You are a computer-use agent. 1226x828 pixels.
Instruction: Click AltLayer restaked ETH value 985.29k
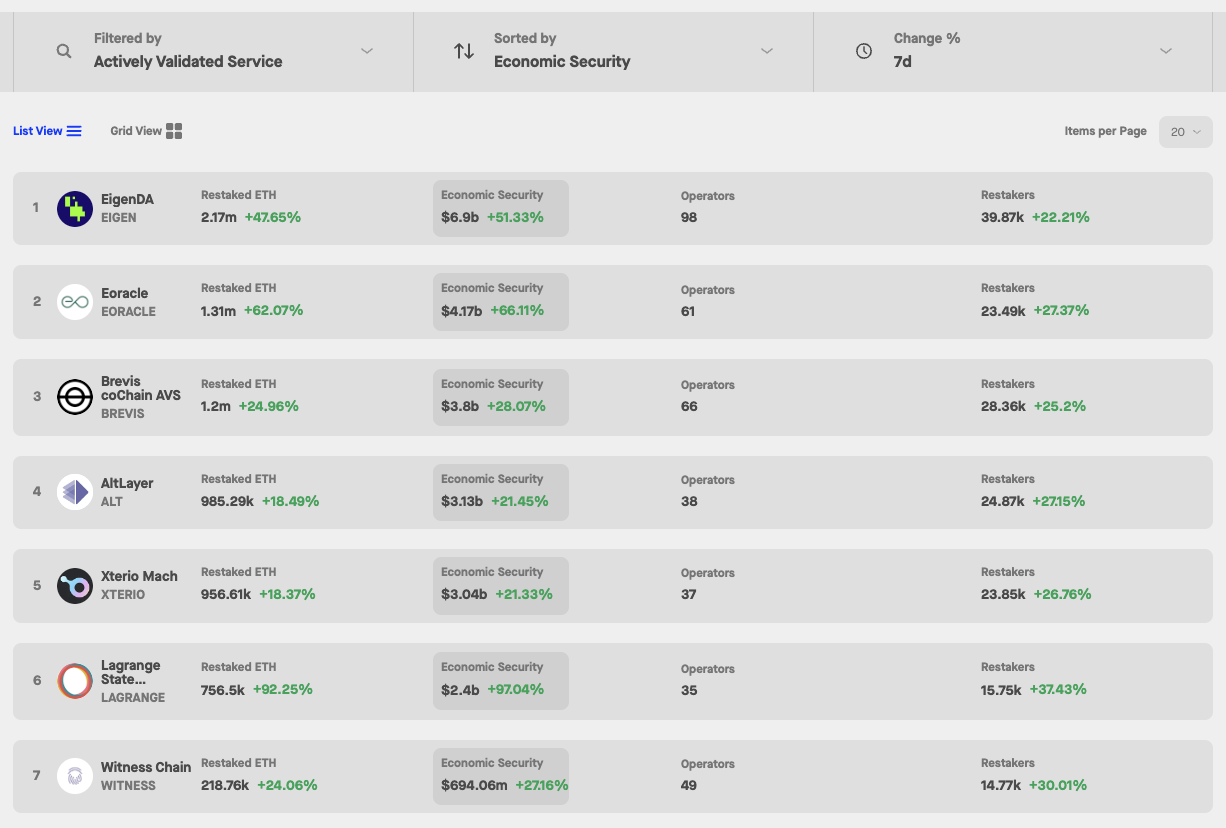click(x=227, y=501)
